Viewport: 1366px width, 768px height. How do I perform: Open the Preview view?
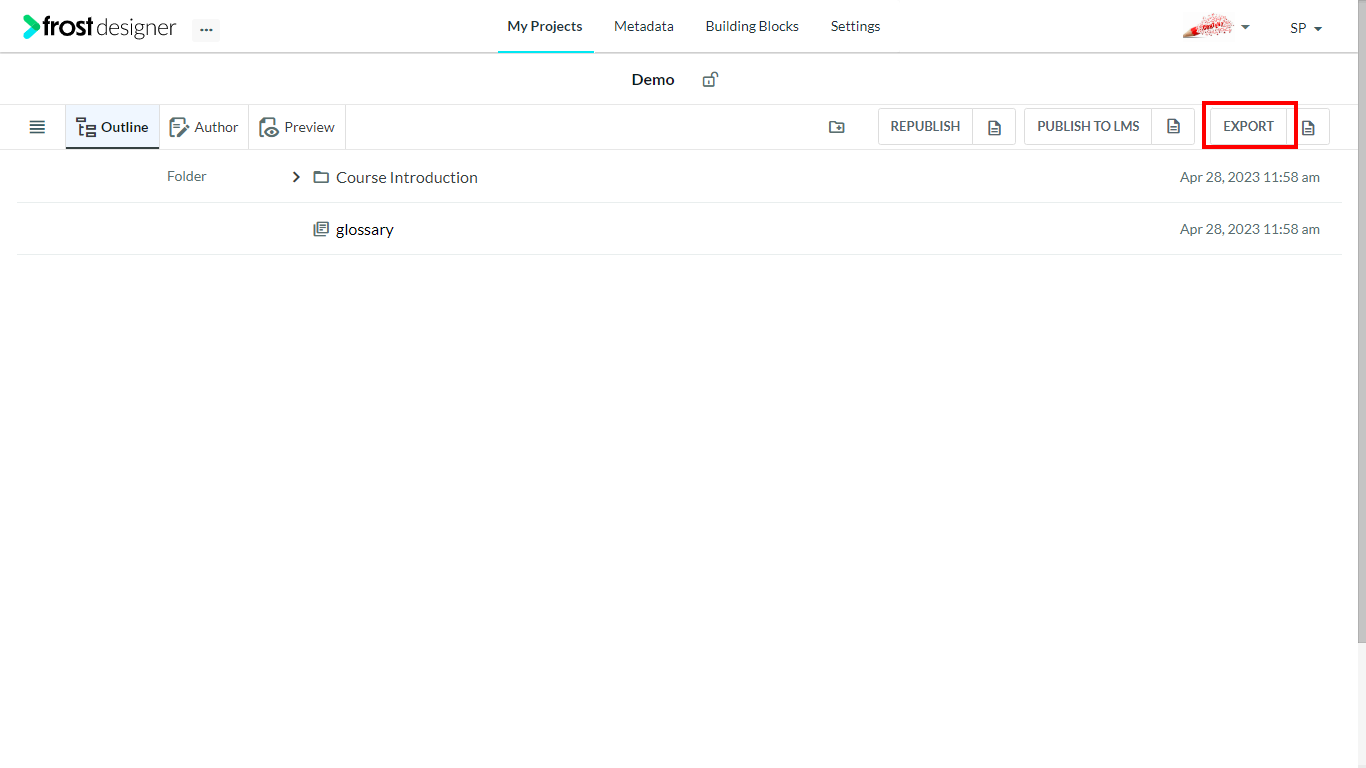point(297,127)
